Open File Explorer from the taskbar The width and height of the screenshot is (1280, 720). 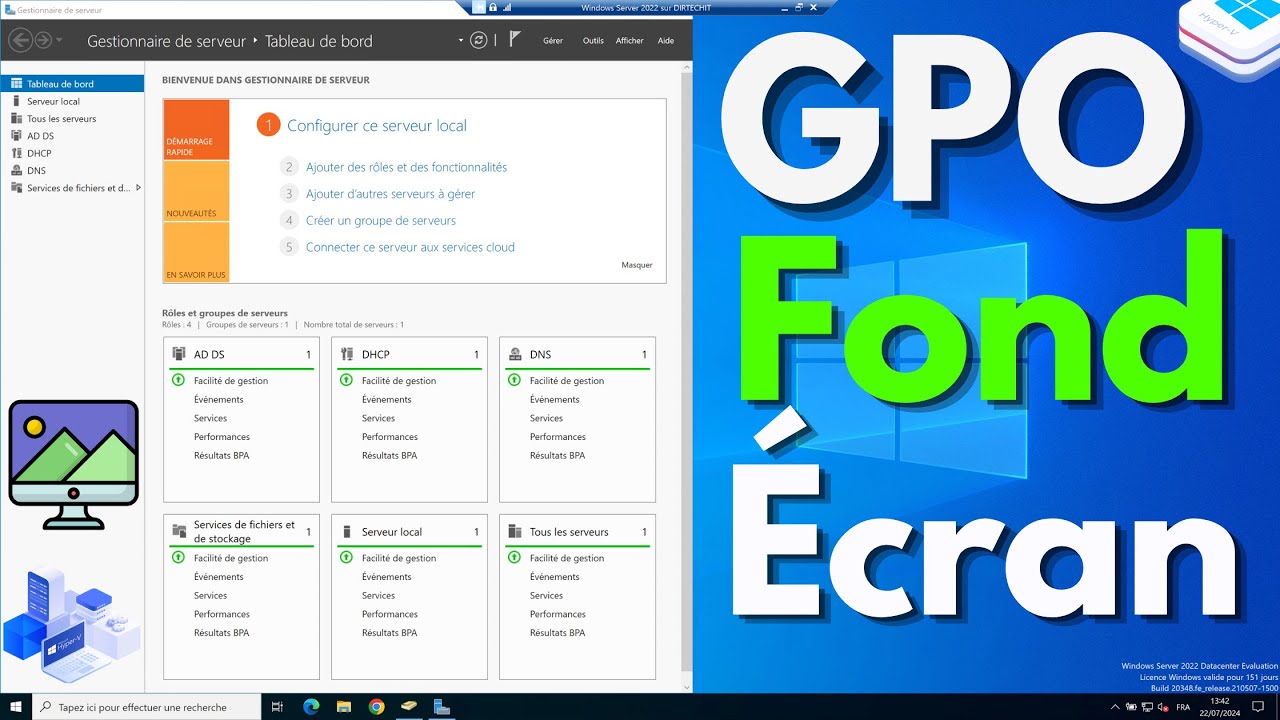pyautogui.click(x=343, y=707)
